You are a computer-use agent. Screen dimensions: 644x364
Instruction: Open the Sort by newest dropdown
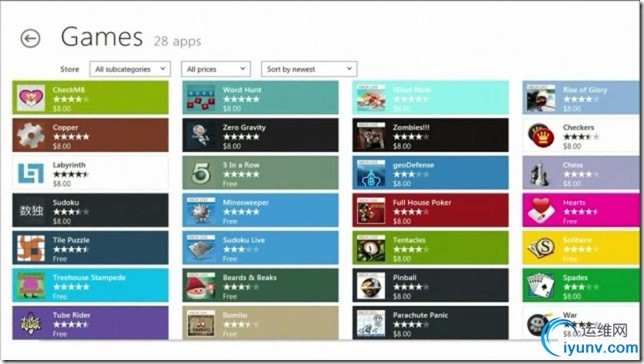[x=309, y=69]
